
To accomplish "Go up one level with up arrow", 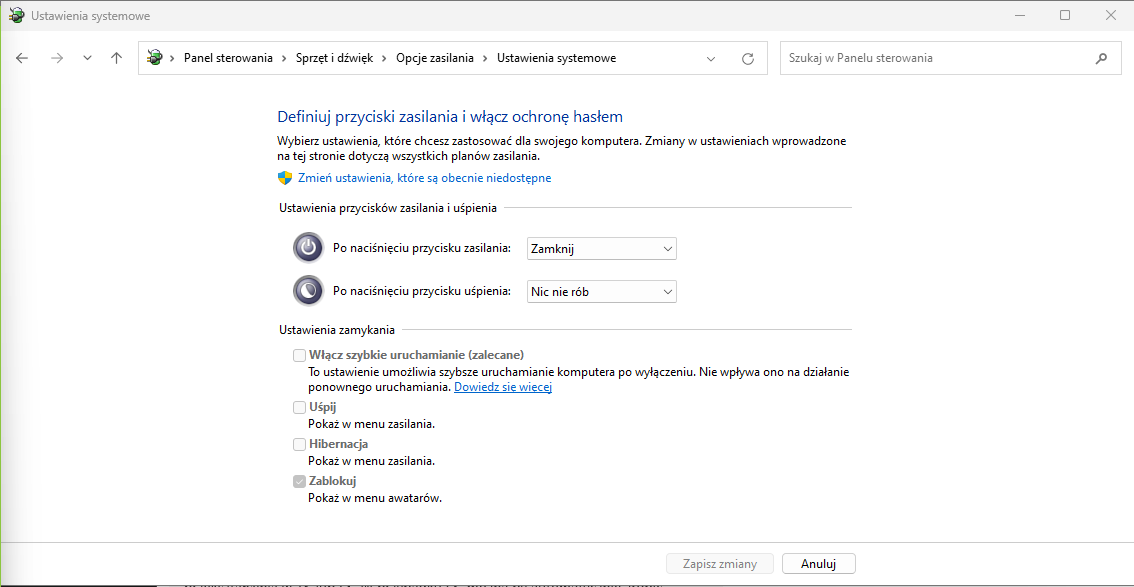I will pyautogui.click(x=116, y=58).
